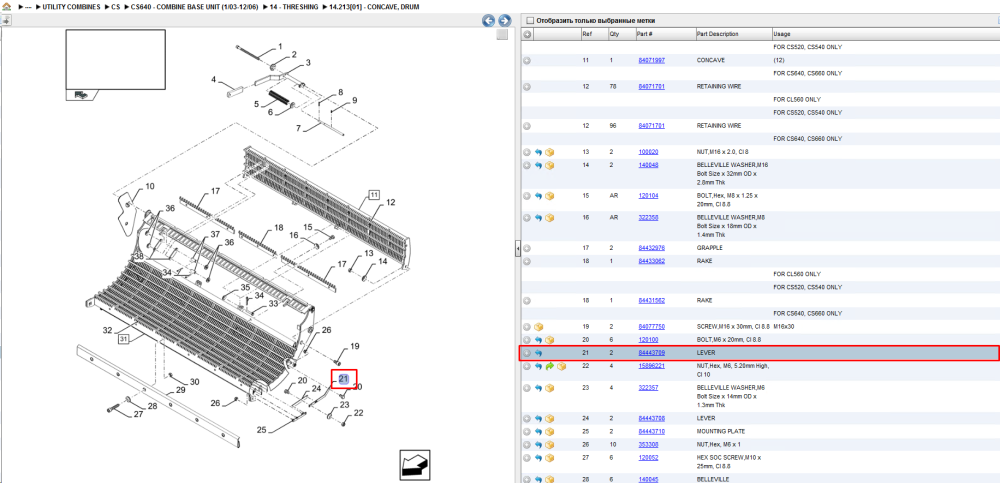Image resolution: width=1000 pixels, height=483 pixels.
Task: Select highlighted callout 21 in the diagram
Action: tap(344, 378)
